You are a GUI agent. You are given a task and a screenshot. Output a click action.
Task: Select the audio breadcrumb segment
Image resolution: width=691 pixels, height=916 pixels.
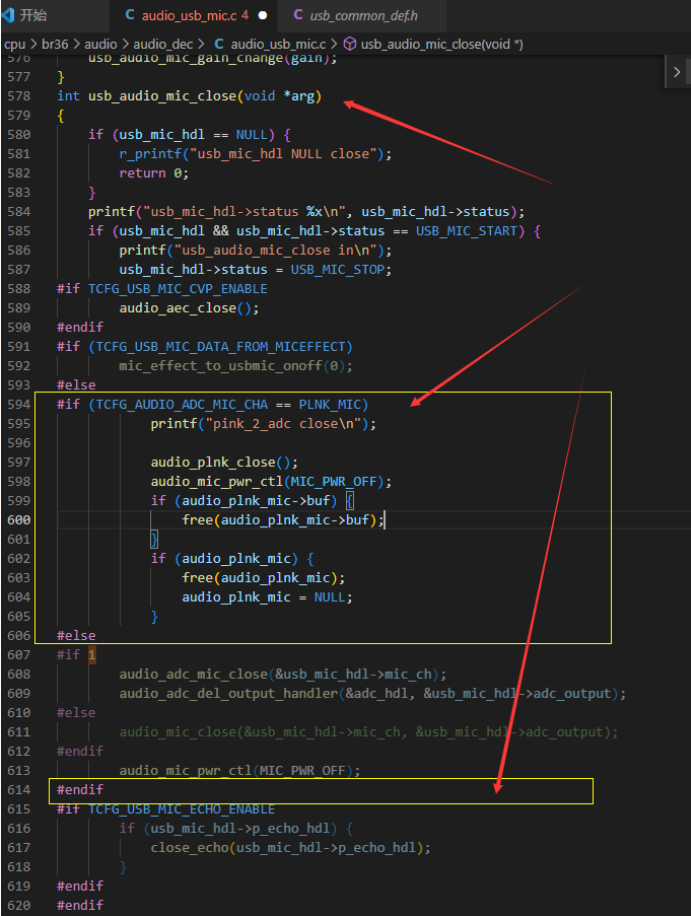(x=100, y=44)
